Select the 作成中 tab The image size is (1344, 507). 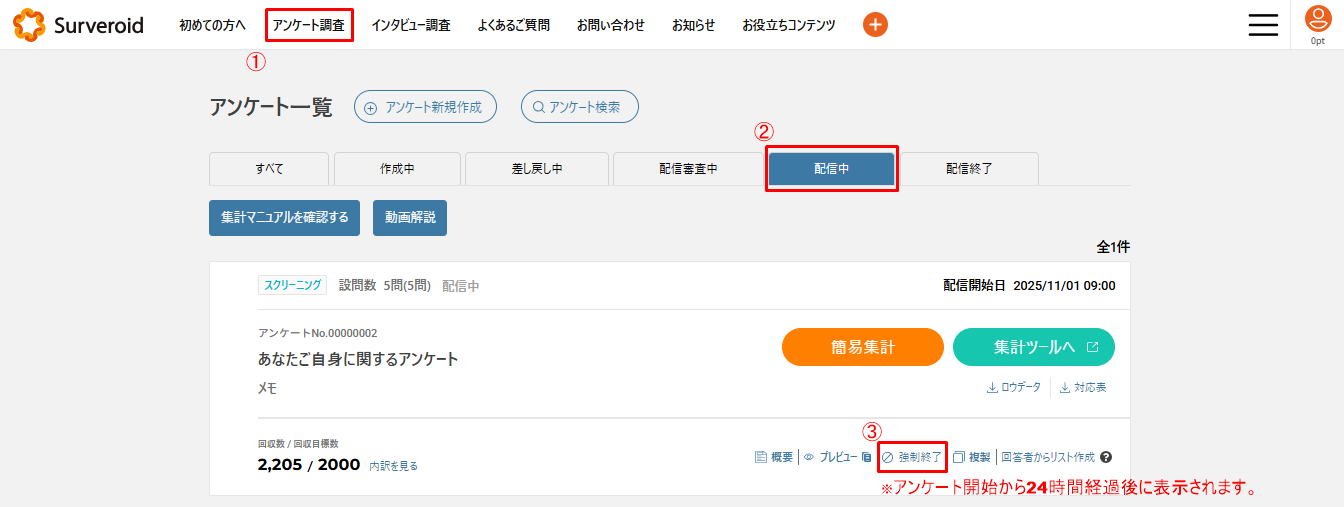point(397,169)
